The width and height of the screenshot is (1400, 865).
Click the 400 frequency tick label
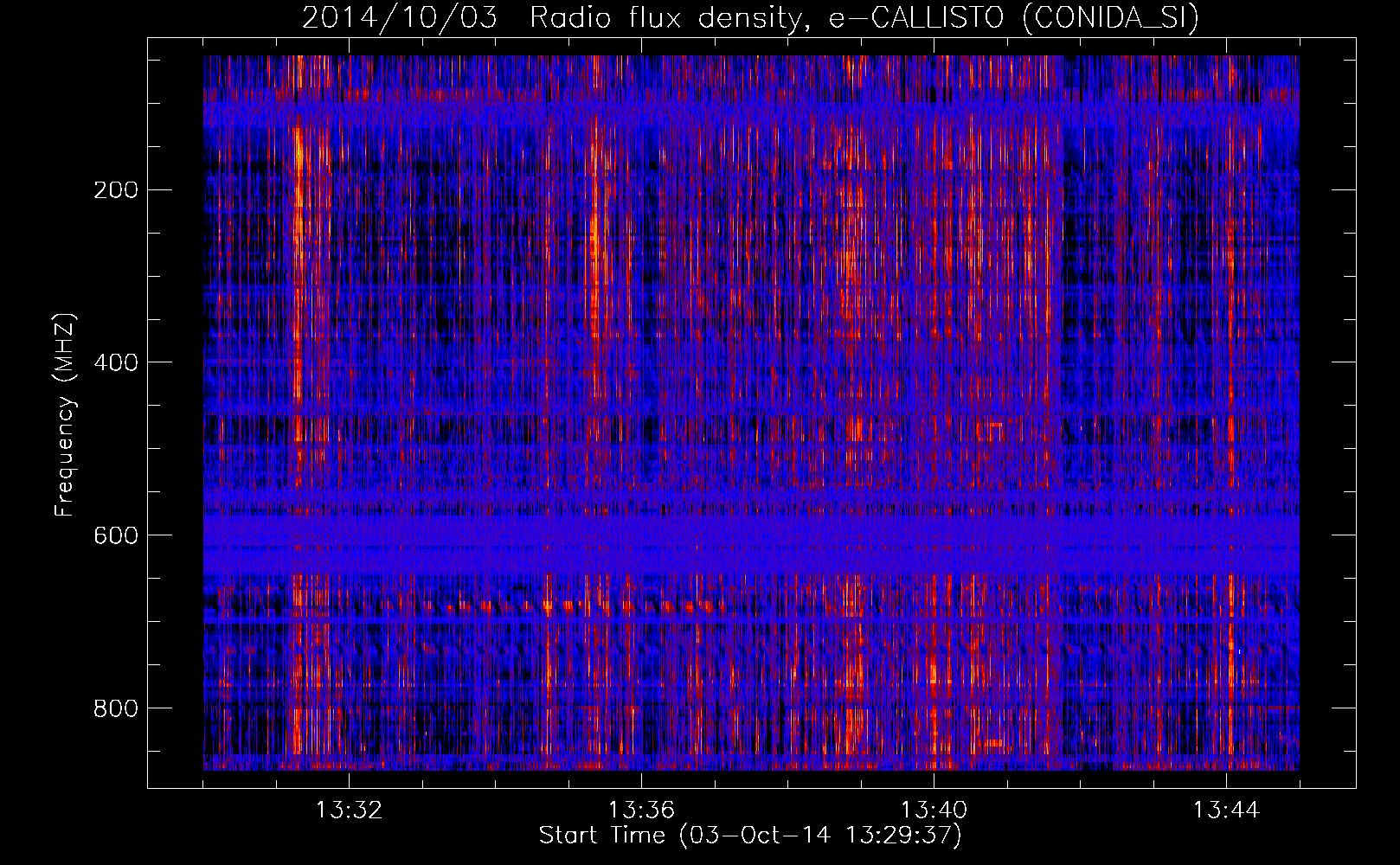pyautogui.click(x=116, y=362)
